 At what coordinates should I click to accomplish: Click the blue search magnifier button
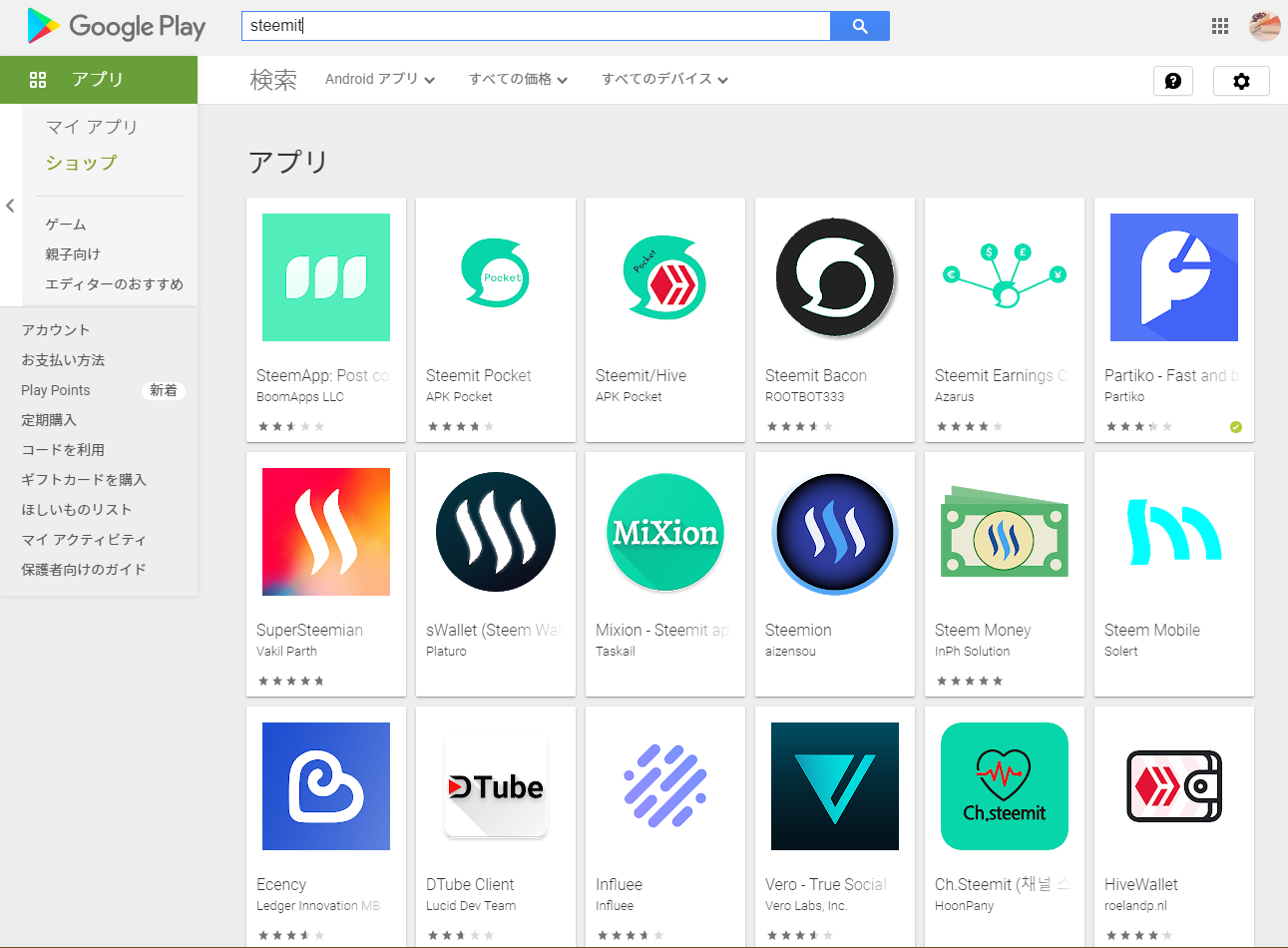pyautogui.click(x=860, y=26)
